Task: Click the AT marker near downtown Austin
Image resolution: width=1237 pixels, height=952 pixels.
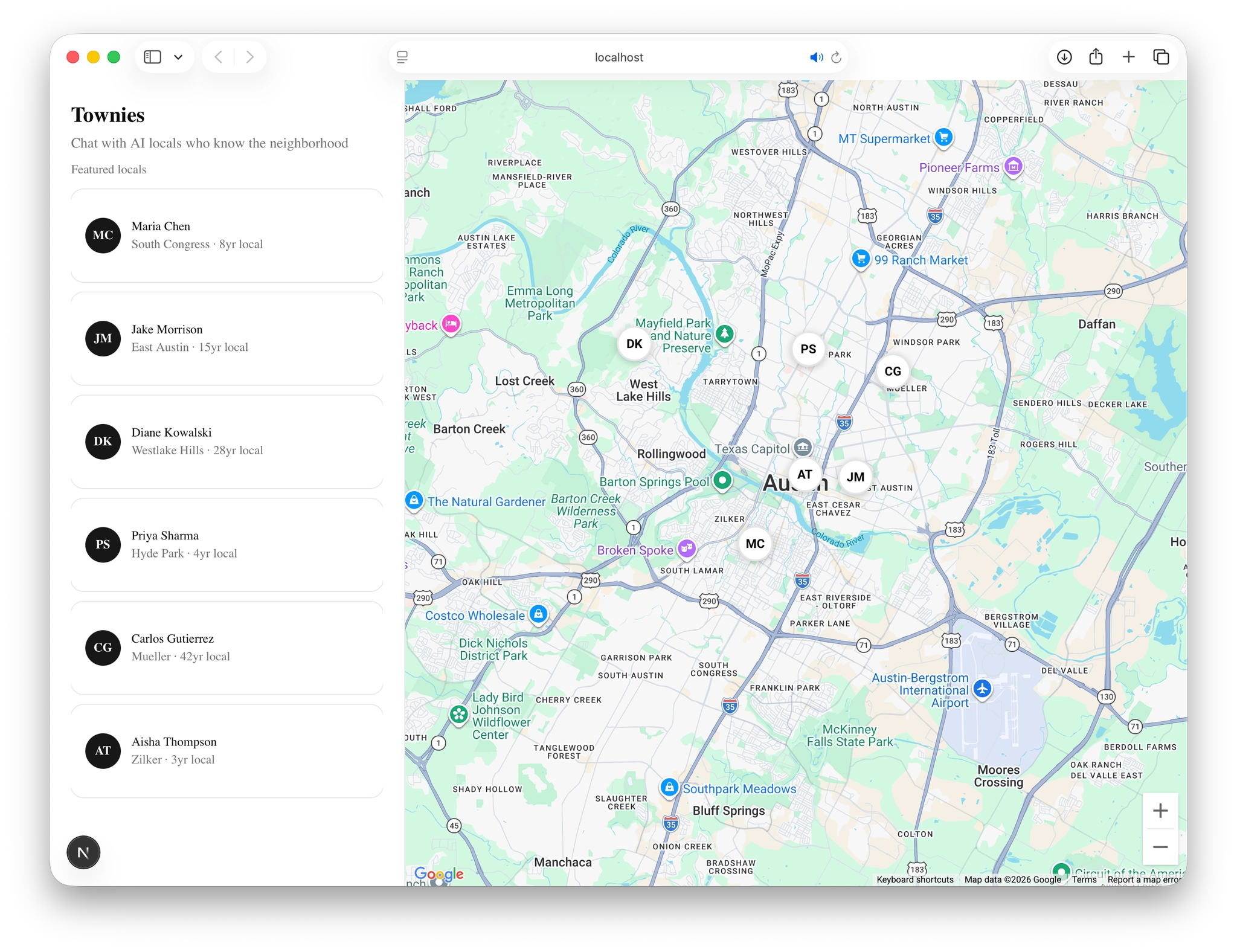Action: tap(805, 475)
